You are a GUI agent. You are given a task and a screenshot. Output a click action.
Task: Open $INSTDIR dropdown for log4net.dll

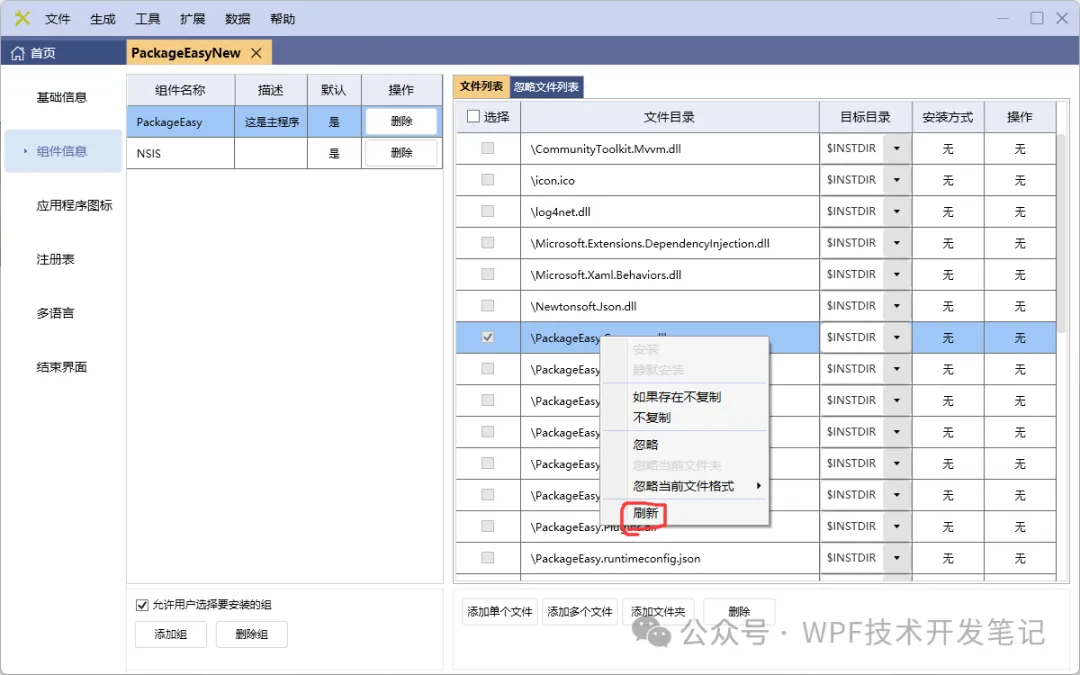[897, 211]
